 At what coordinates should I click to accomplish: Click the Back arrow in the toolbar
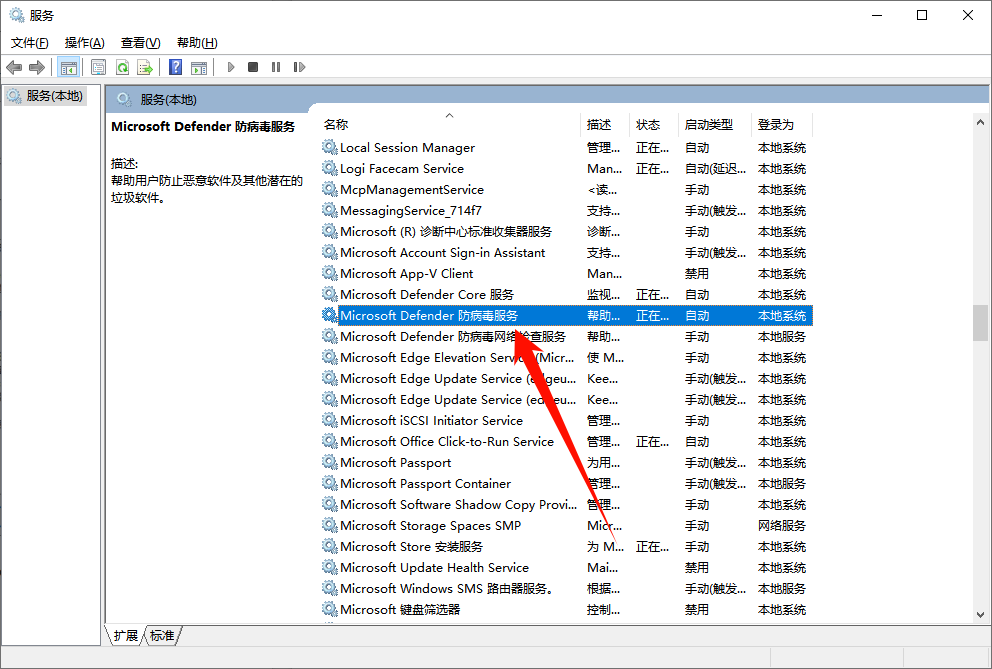[x=14, y=67]
